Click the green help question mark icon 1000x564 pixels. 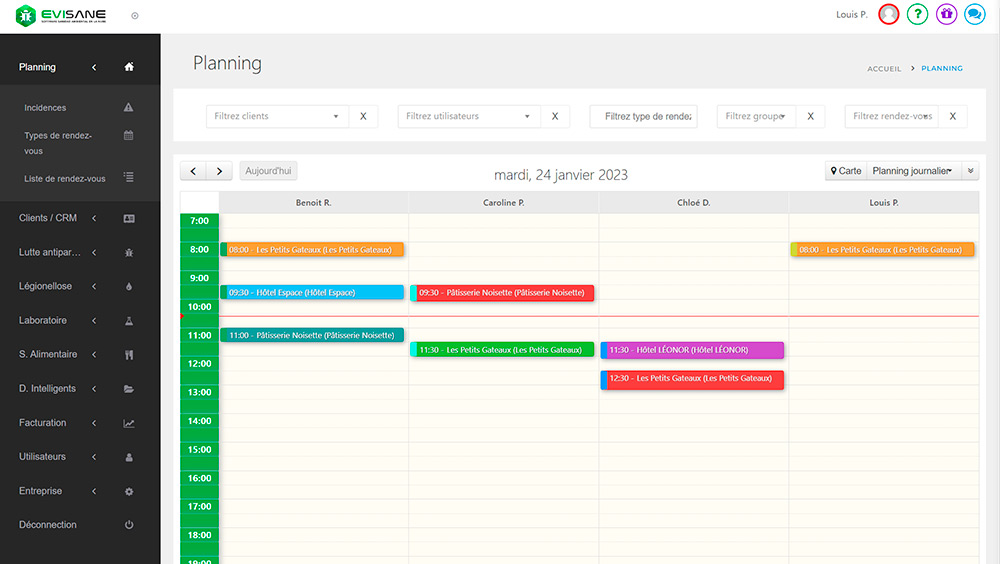pos(917,14)
